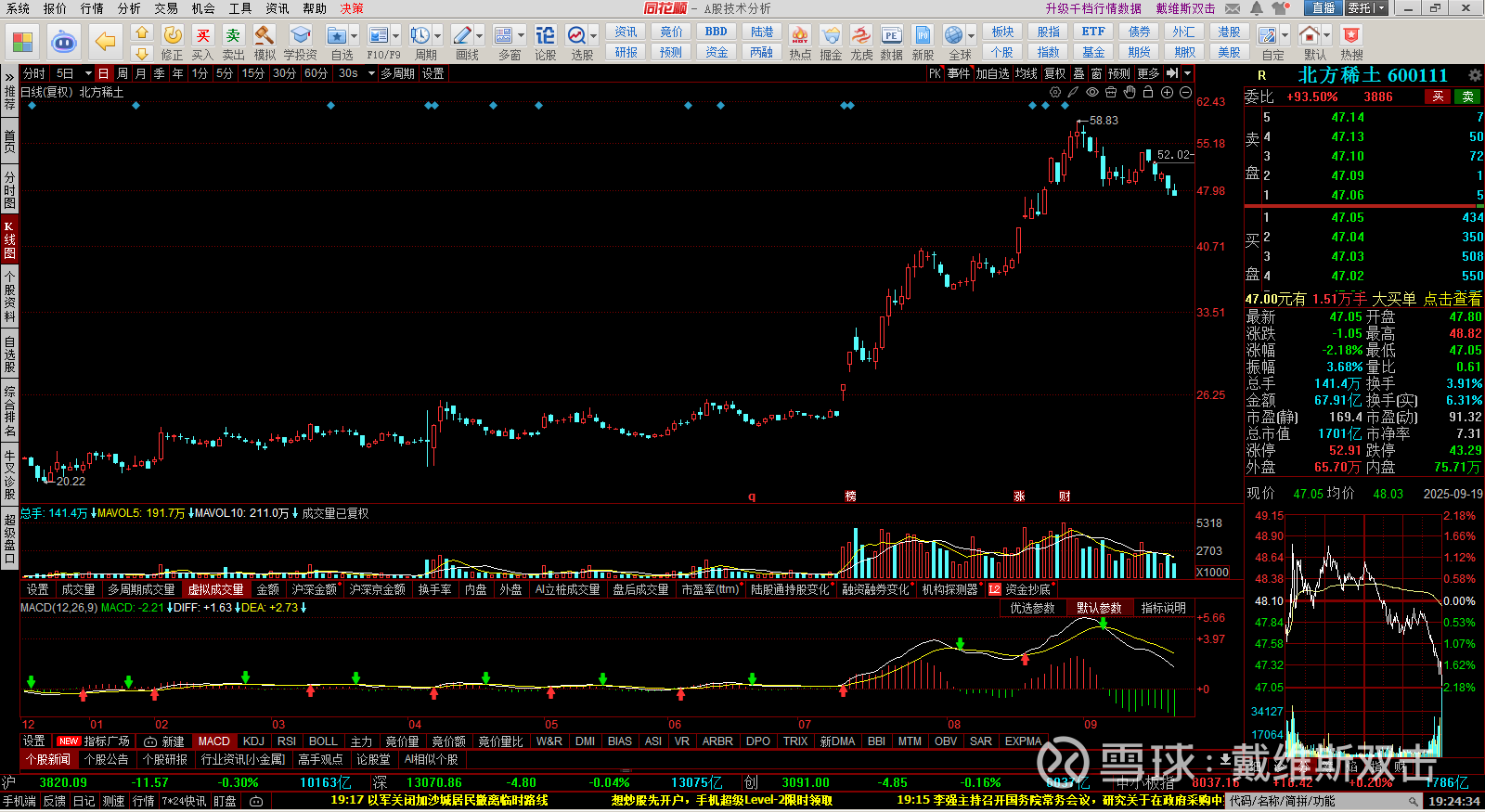The width and height of the screenshot is (1485, 812).
Task: Click 点击查看 large order link
Action: tap(1453, 299)
